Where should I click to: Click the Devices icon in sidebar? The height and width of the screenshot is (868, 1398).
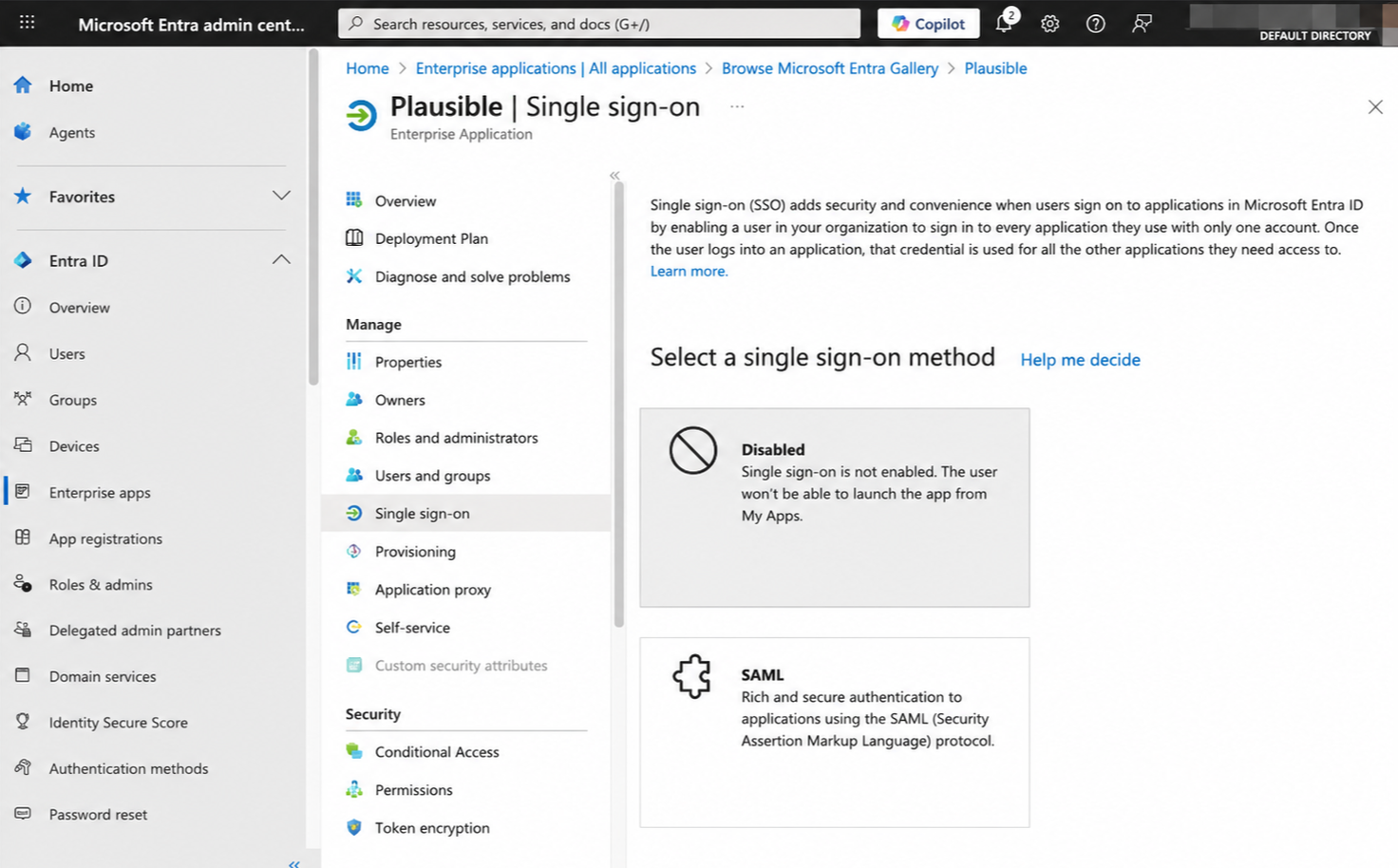[23, 444]
